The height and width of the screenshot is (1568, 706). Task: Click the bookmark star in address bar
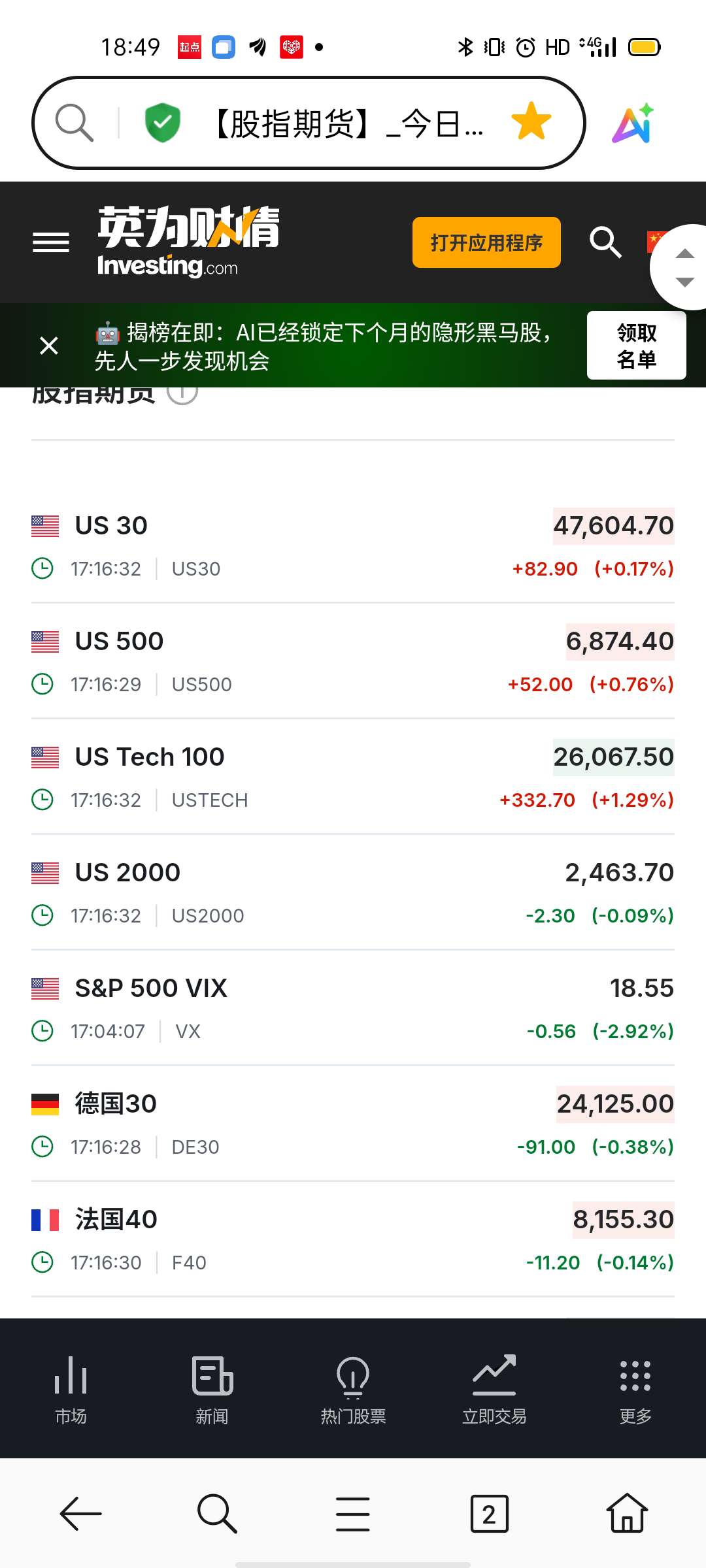(531, 122)
